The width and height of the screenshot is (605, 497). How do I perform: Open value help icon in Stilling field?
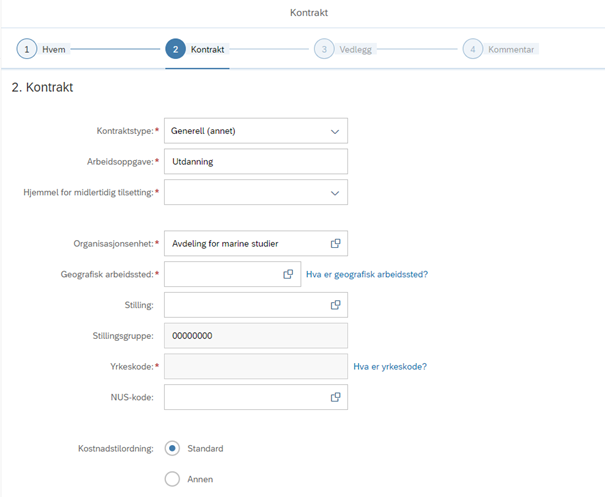pos(335,305)
